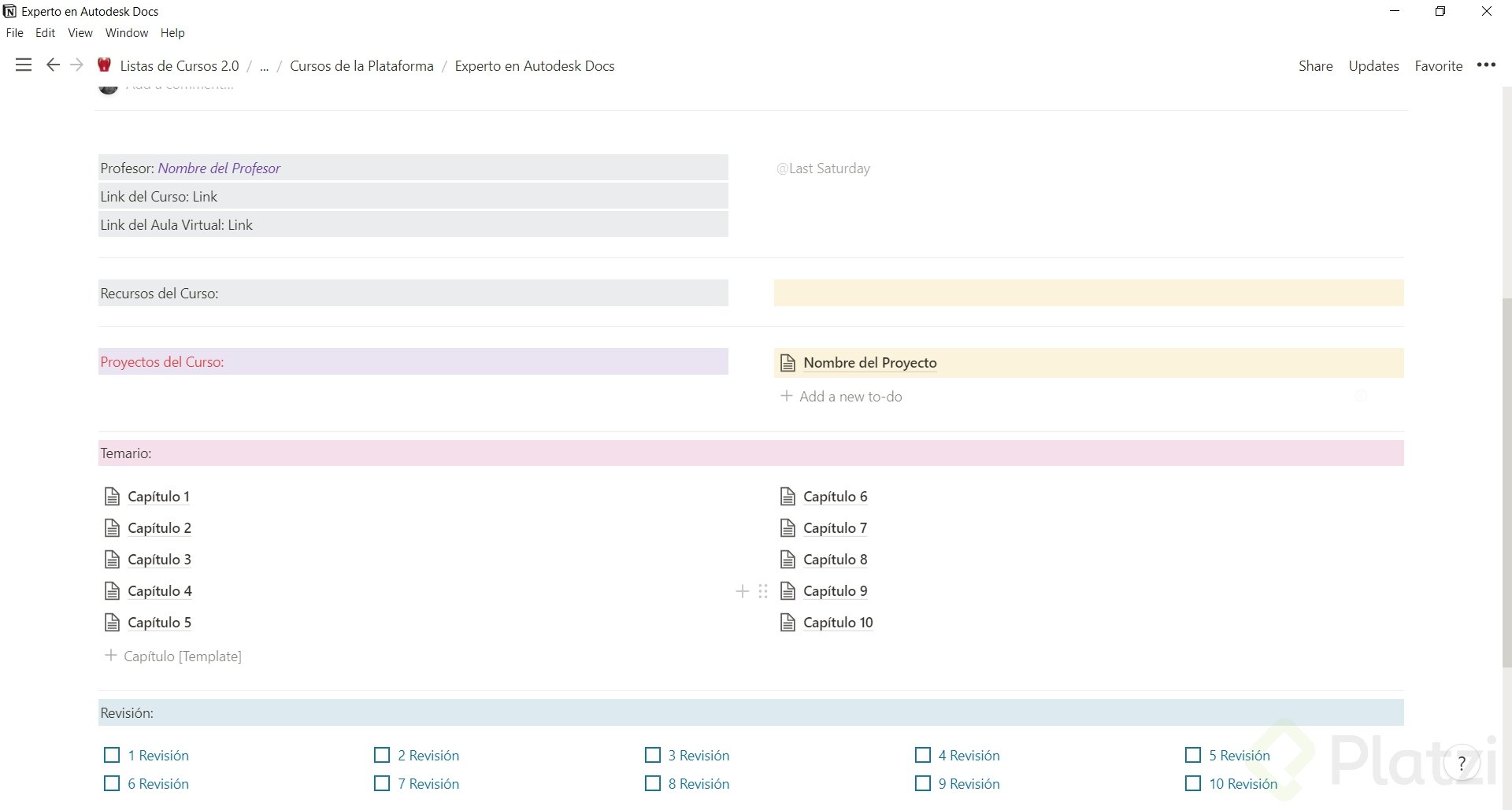
Task: Open the Capítulo 6 page
Action: point(835,497)
